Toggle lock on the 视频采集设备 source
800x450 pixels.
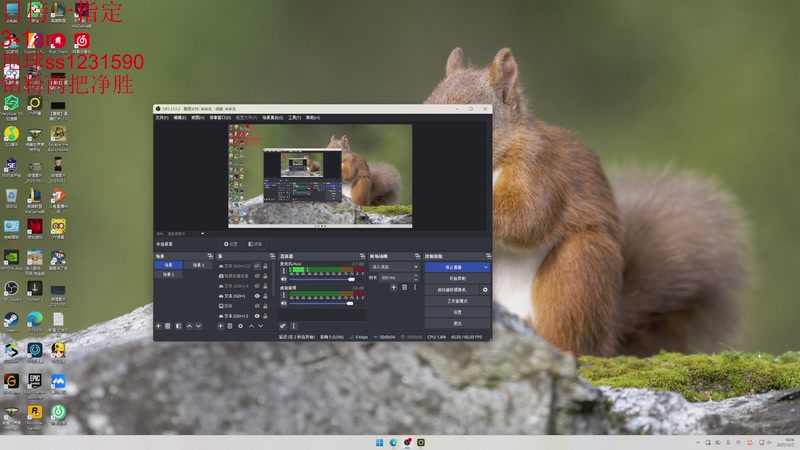tap(265, 276)
